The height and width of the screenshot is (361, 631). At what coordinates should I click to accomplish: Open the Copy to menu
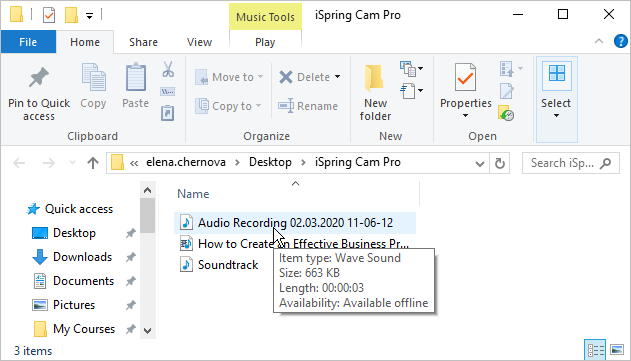pos(228,106)
